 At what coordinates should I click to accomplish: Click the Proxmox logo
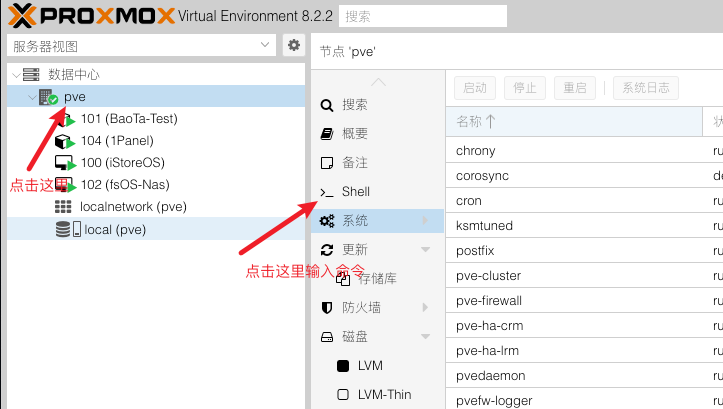coord(91,16)
